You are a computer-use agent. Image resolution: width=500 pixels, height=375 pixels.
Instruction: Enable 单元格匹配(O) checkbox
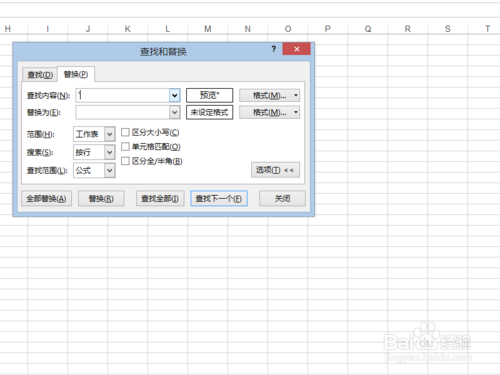tap(125, 147)
